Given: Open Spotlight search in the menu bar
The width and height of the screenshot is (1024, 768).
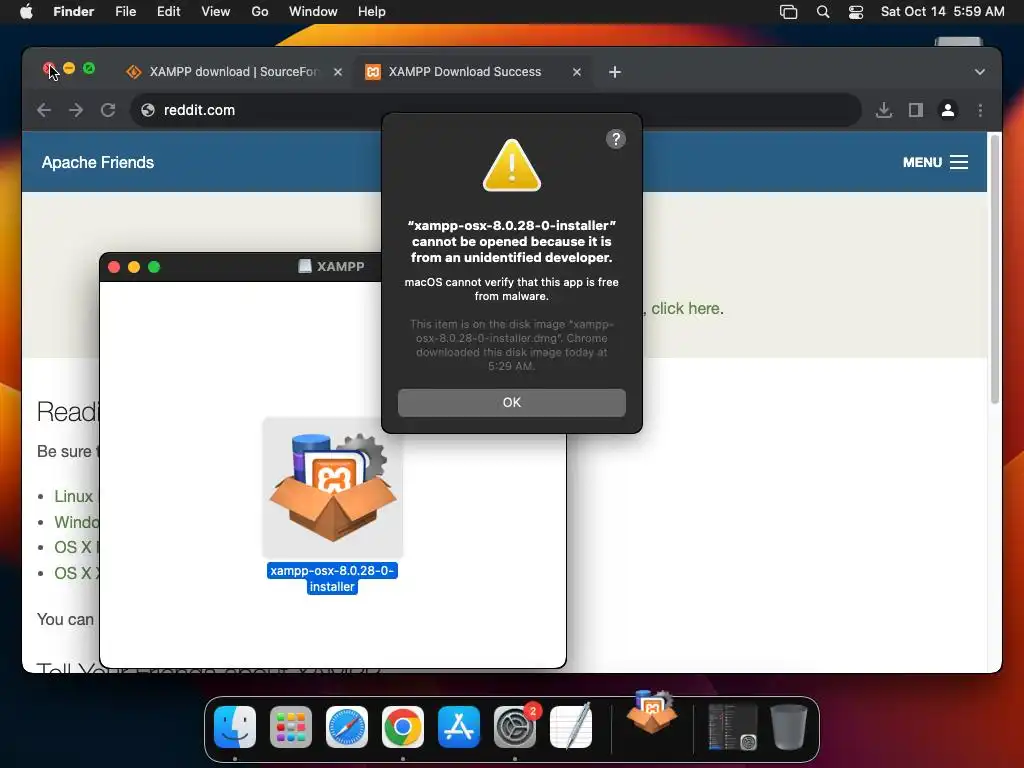Looking at the screenshot, I should pyautogui.click(x=823, y=12).
